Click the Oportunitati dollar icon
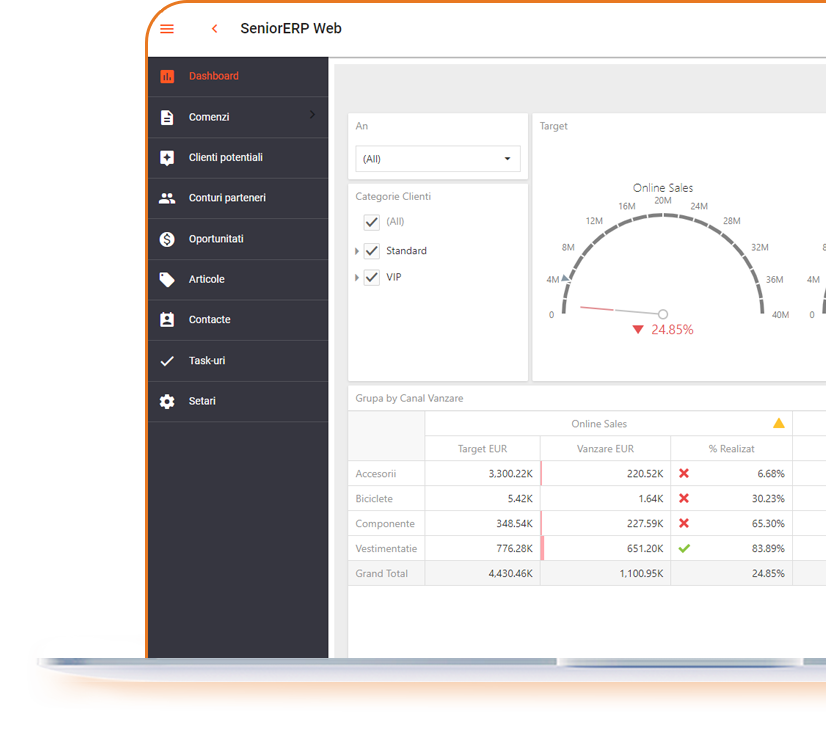Viewport: 826px width, 732px height. [x=167, y=239]
